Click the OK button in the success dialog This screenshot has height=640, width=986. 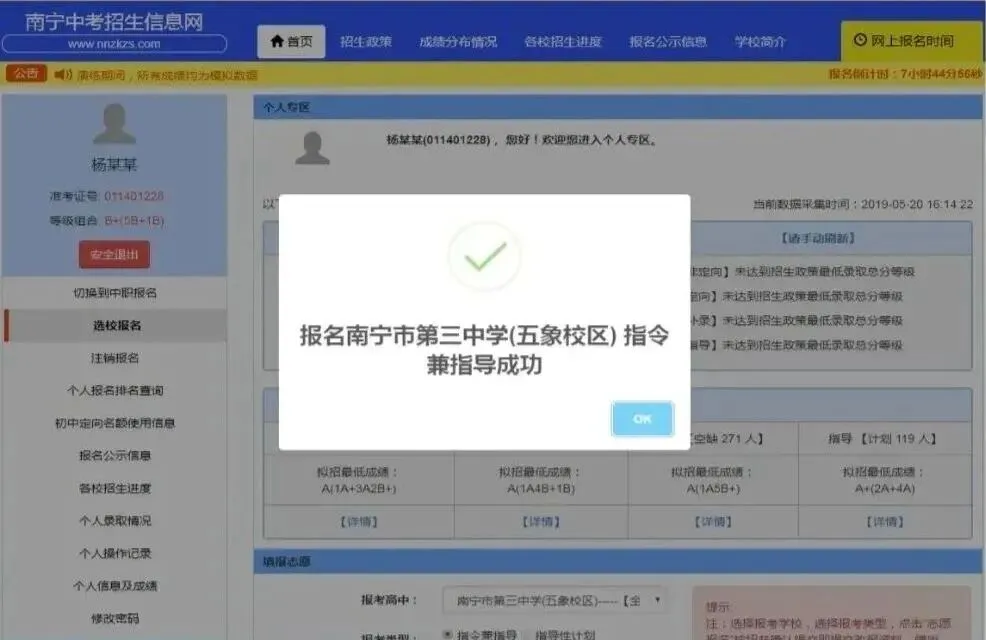(x=642, y=419)
